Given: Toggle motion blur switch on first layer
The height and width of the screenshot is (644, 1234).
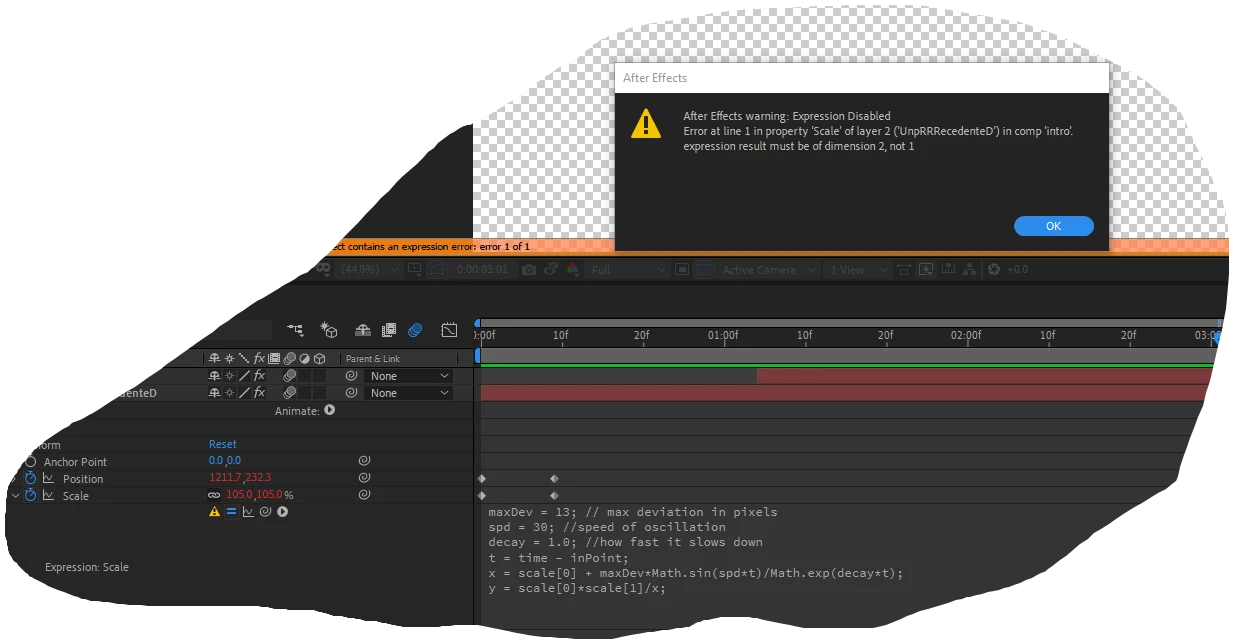Looking at the screenshot, I should 289,376.
